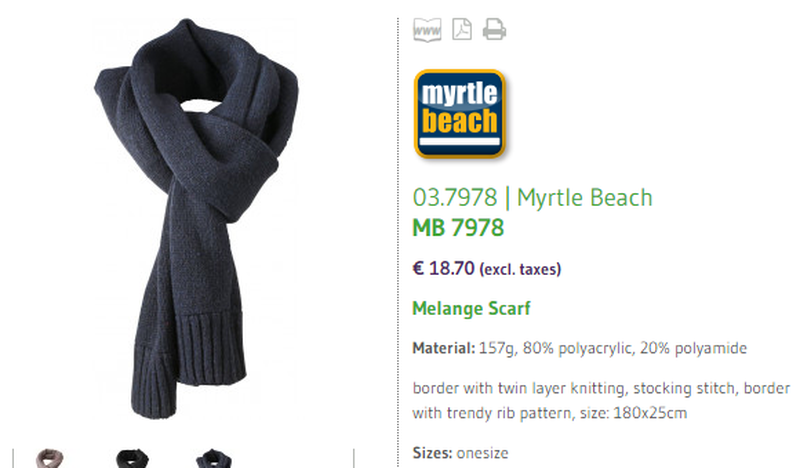This screenshot has width=800, height=468.
Task: Download the product PDF datasheet icon
Action: pyautogui.click(x=462, y=29)
